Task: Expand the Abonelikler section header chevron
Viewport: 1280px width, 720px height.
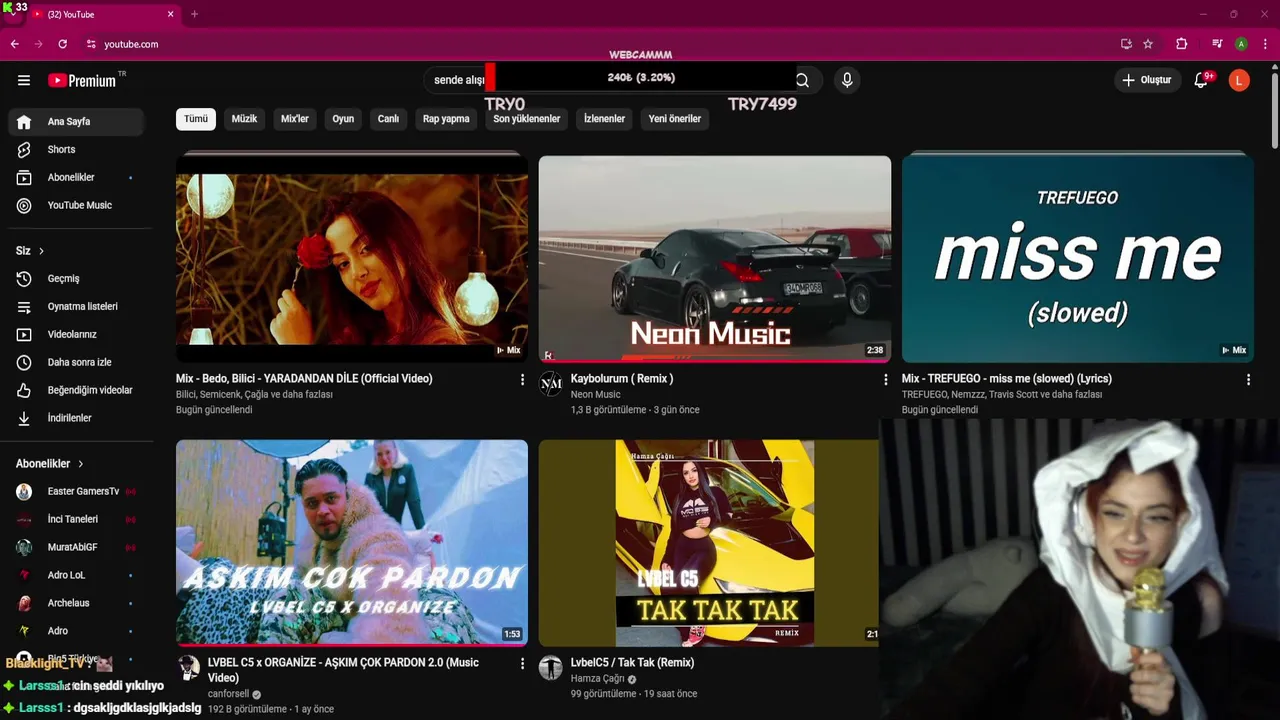Action: (81, 464)
